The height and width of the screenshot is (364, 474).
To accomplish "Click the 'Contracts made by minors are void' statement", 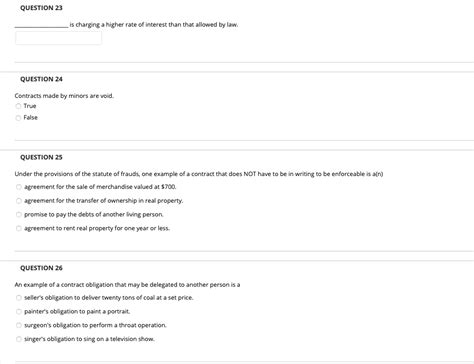I will 64,96.
